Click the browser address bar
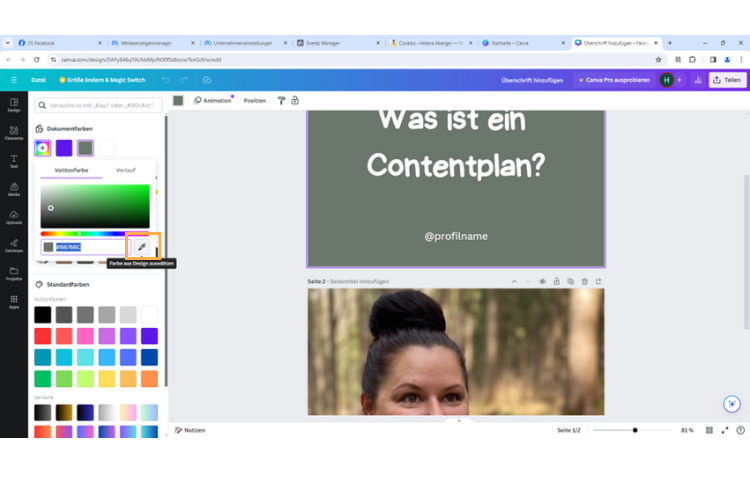 pyautogui.click(x=354, y=59)
